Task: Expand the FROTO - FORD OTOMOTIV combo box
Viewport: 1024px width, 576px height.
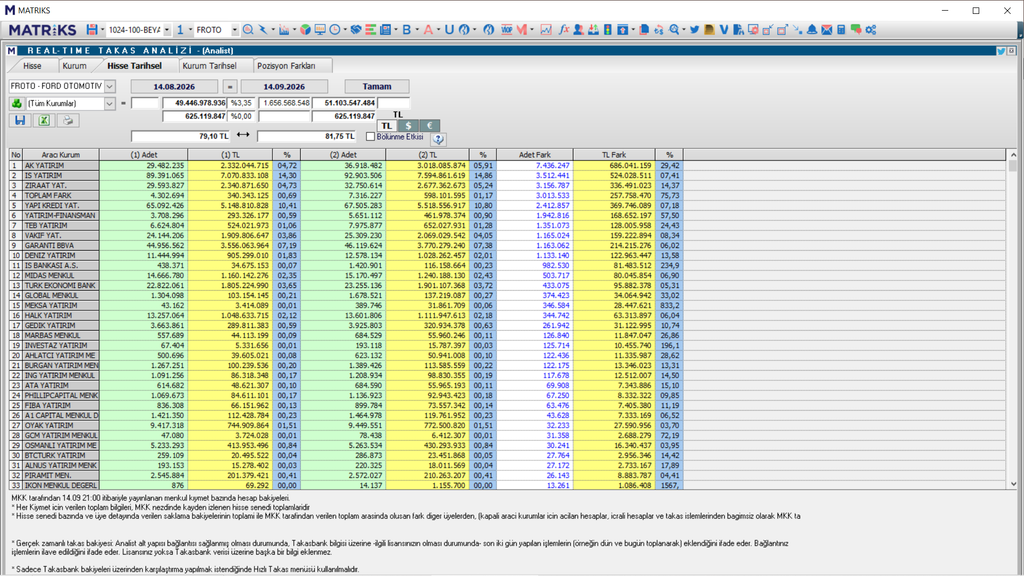Action: [x=110, y=86]
